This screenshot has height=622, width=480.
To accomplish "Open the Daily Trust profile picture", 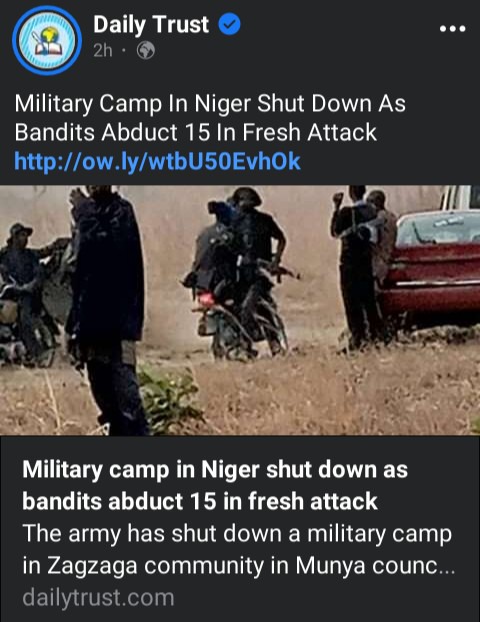I will tap(47, 40).
